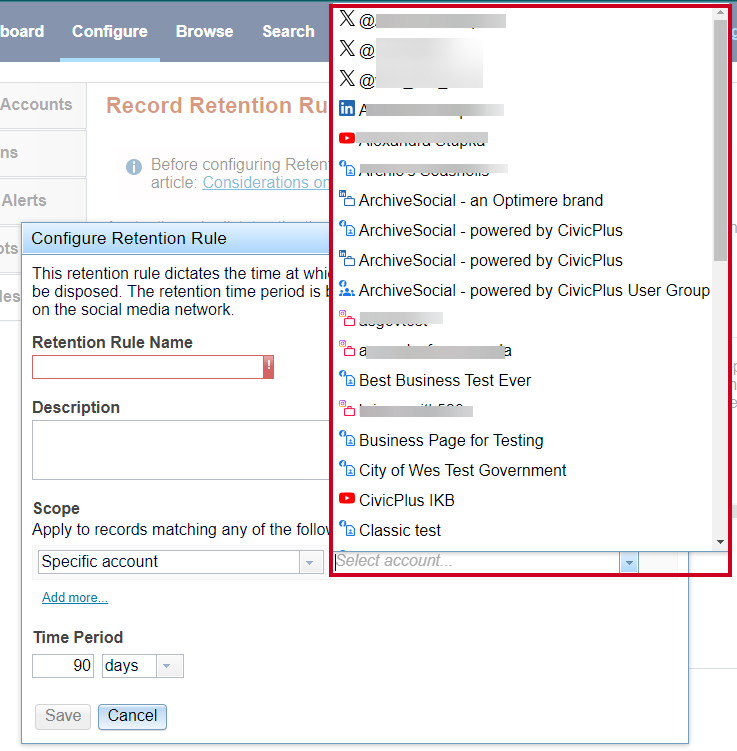The height and width of the screenshot is (751, 737).
Task: Open the Considerations article link
Action: click(266, 183)
